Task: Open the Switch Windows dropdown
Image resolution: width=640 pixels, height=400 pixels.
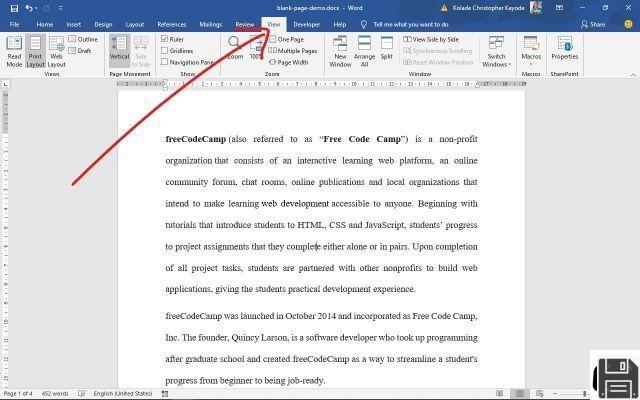Action: coord(496,51)
